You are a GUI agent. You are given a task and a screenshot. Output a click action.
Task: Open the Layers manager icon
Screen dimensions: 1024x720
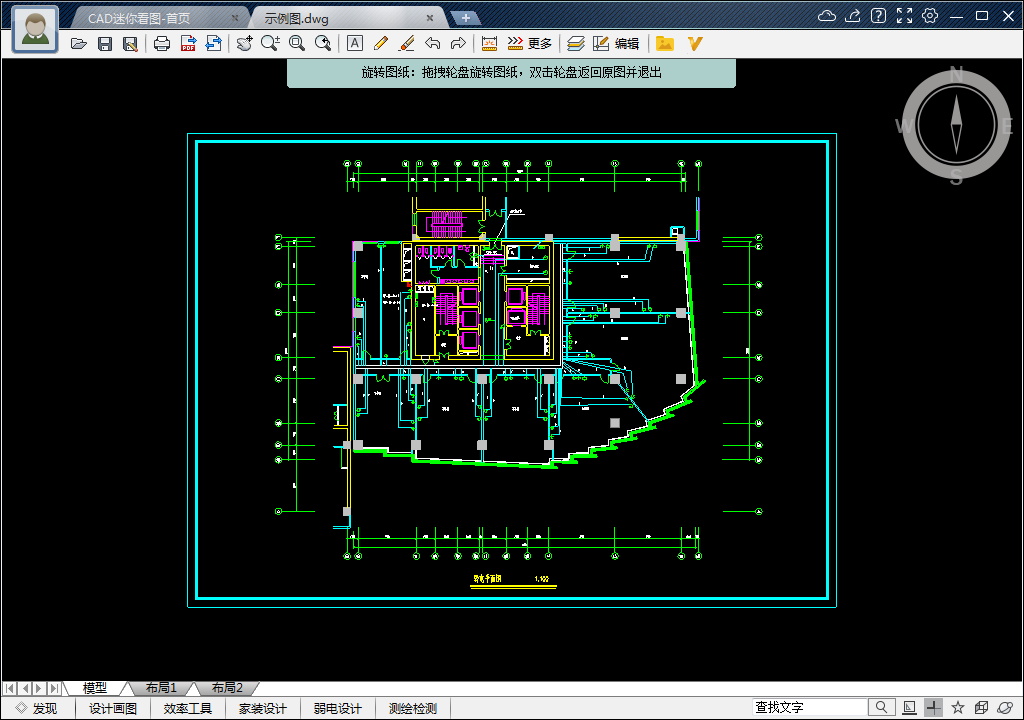click(x=575, y=44)
